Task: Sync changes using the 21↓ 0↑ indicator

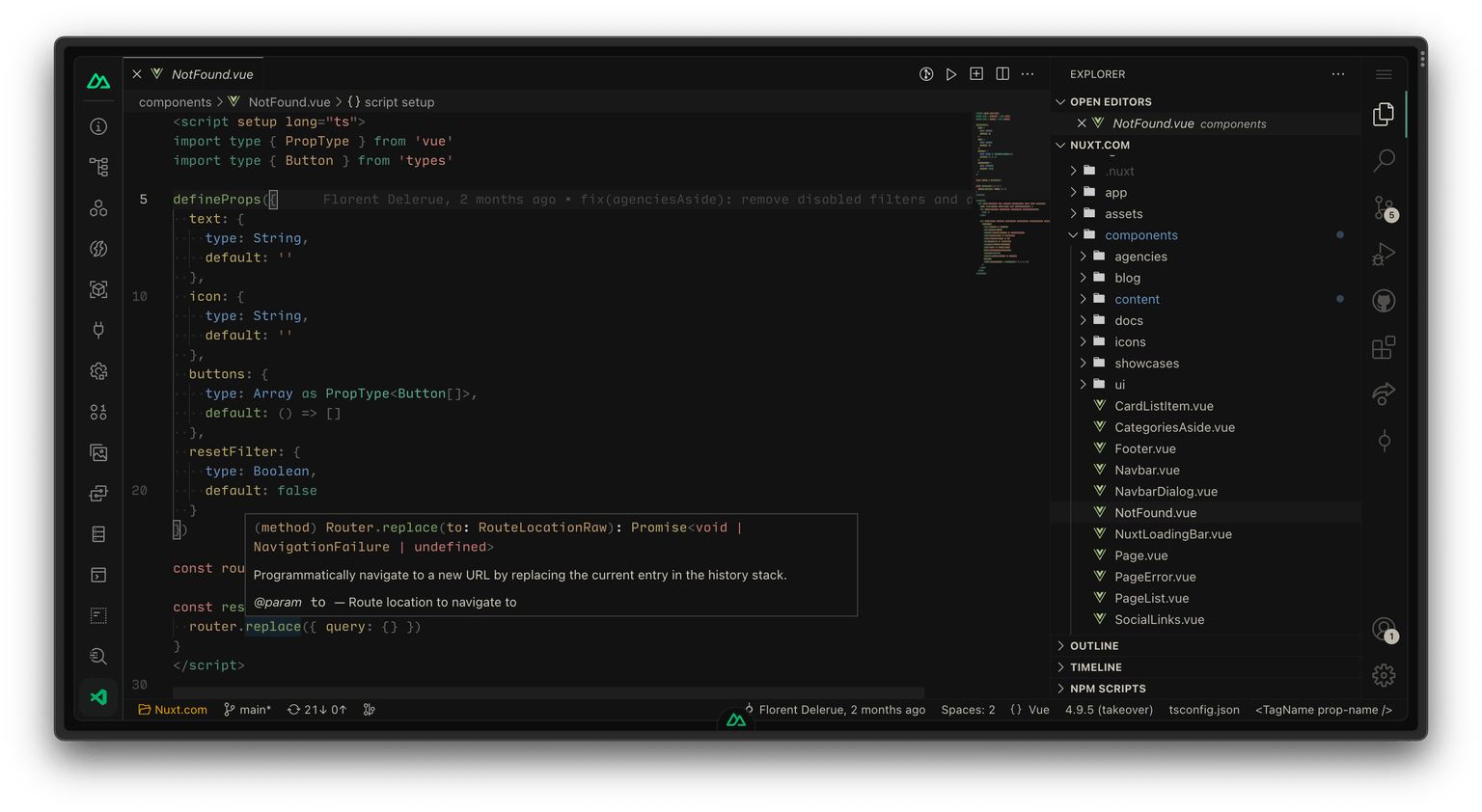Action: point(316,709)
